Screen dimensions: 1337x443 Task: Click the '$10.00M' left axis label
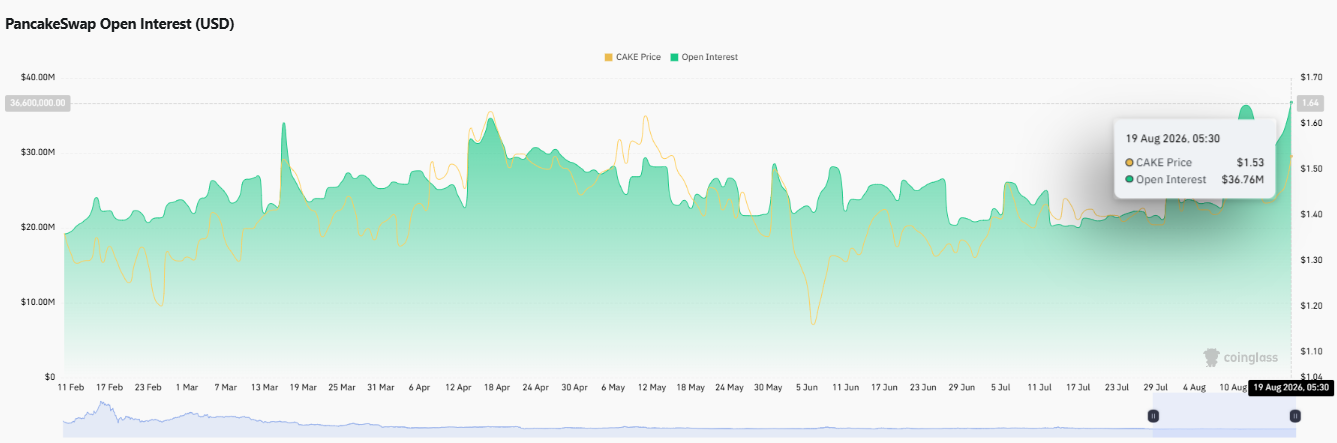[x=36, y=302]
